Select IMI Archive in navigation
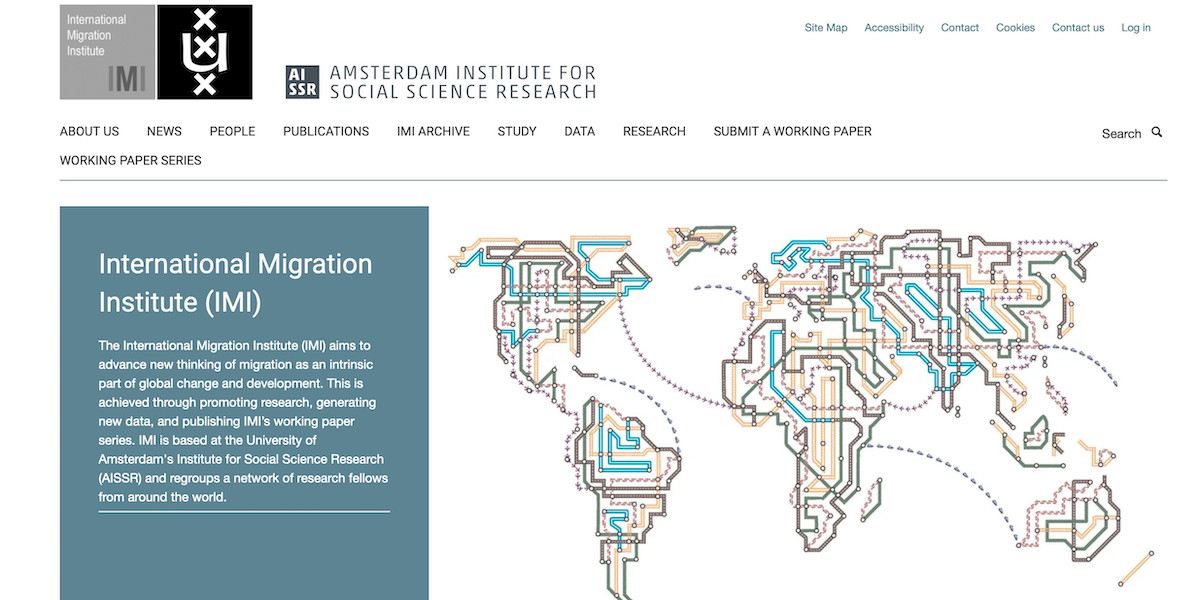Viewport: 1200px width, 600px height. pos(433,131)
